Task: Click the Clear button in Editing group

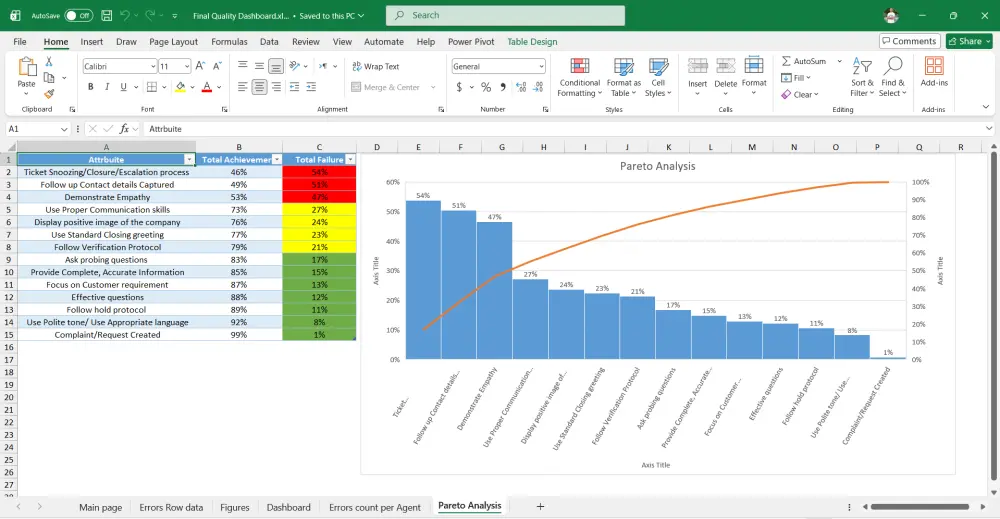Action: point(800,94)
